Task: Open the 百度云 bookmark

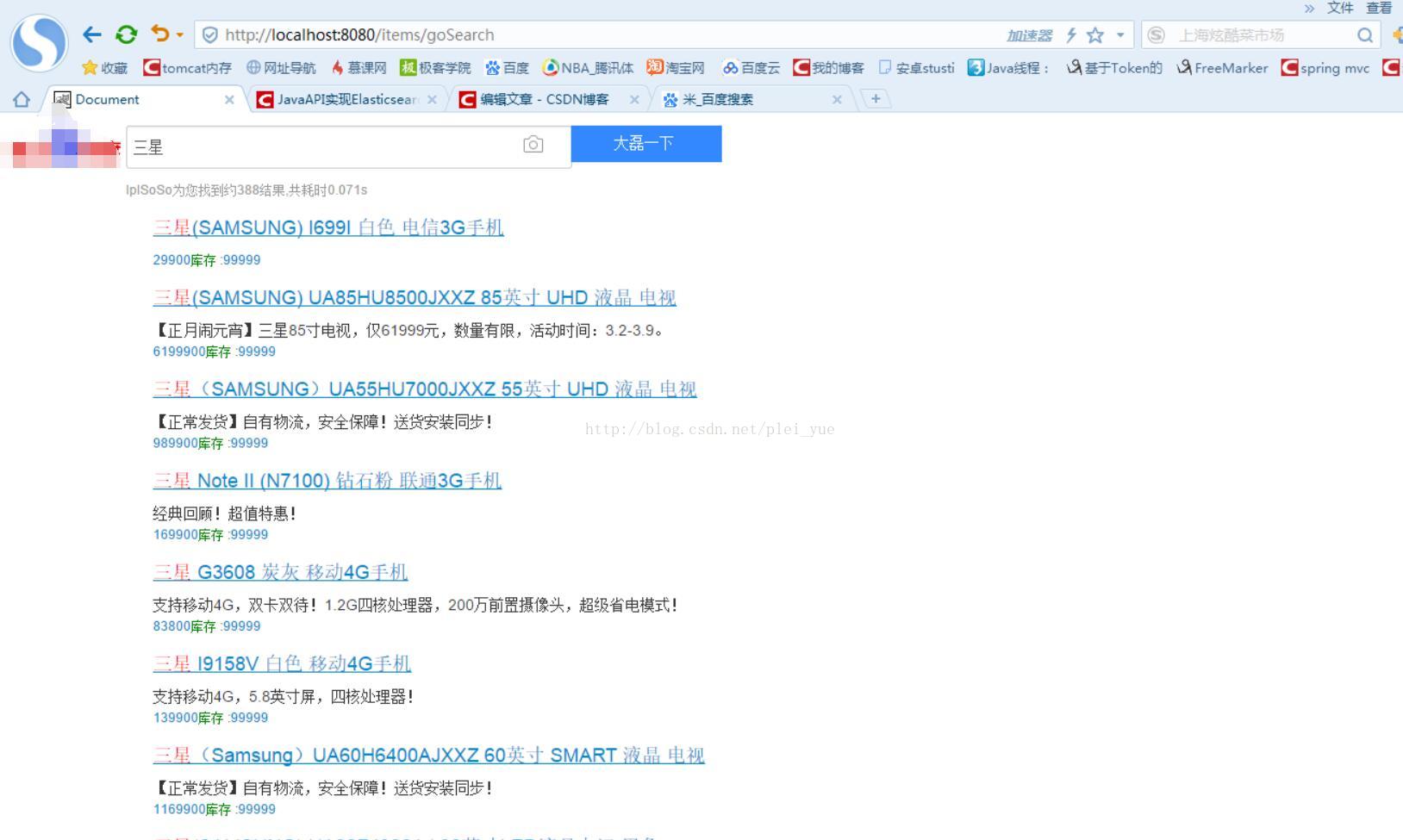Action: tap(751, 68)
